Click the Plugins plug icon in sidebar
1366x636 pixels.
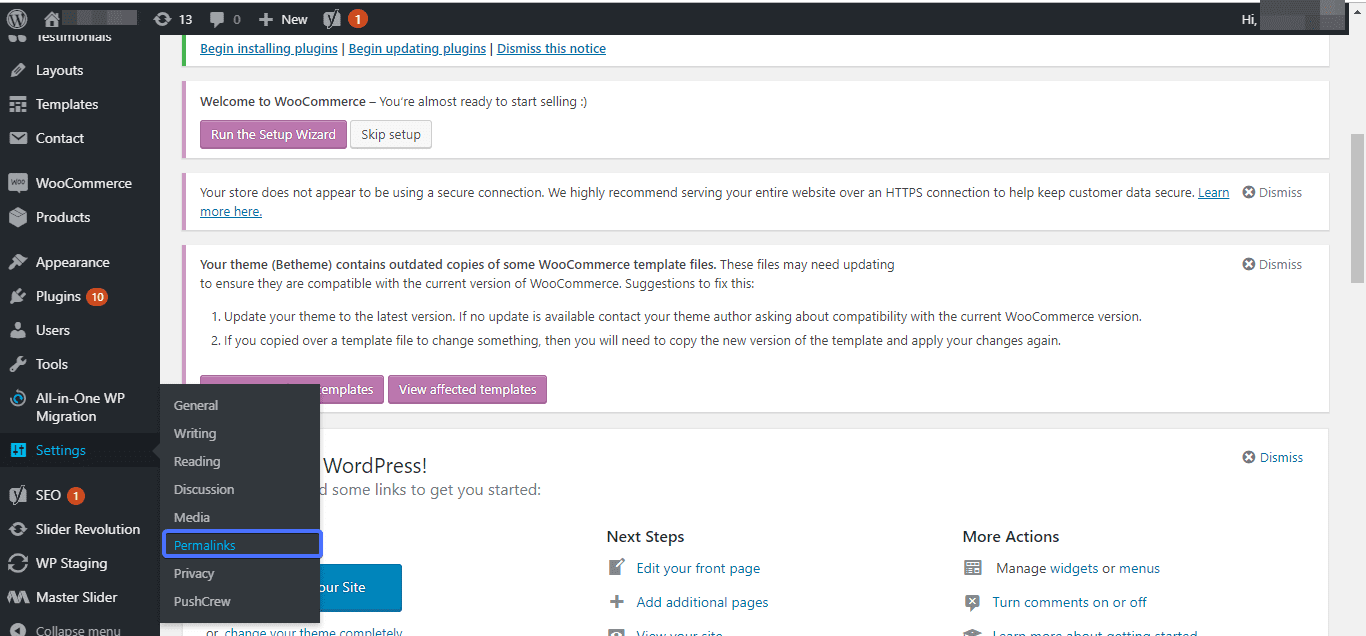coord(17,296)
